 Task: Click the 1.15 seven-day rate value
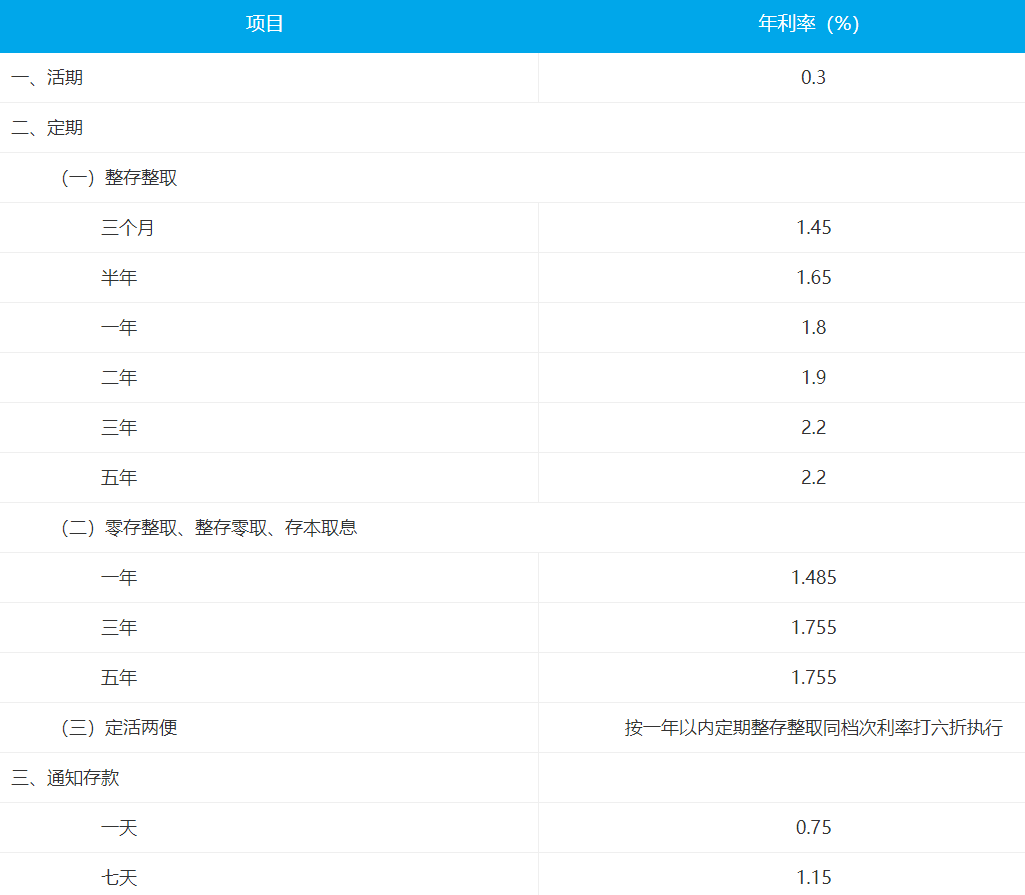[x=813, y=878]
